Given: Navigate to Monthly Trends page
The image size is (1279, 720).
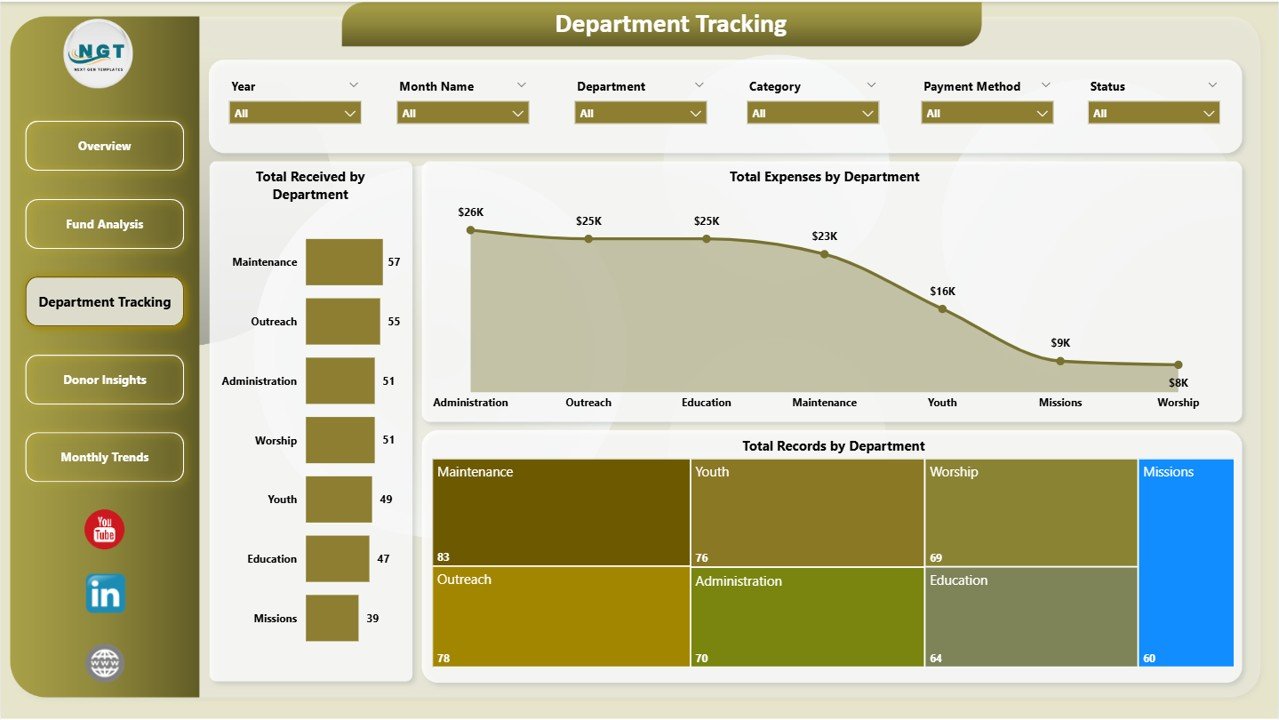Looking at the screenshot, I should click(105, 457).
